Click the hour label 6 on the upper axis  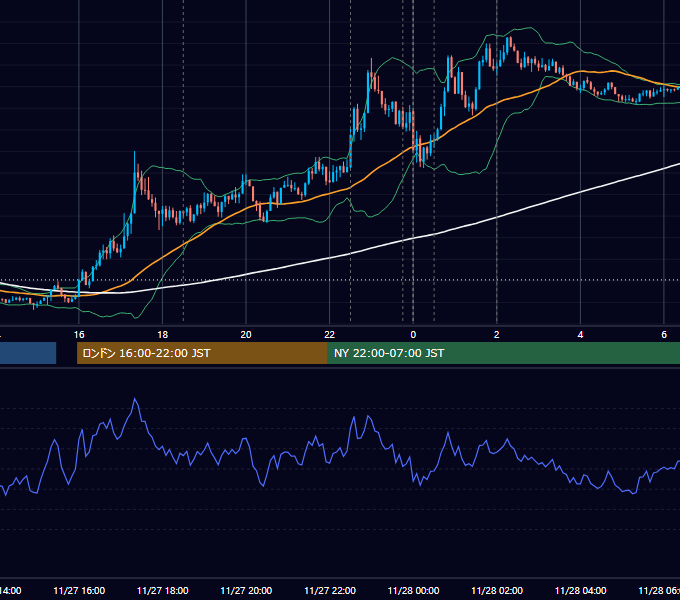tap(664, 335)
